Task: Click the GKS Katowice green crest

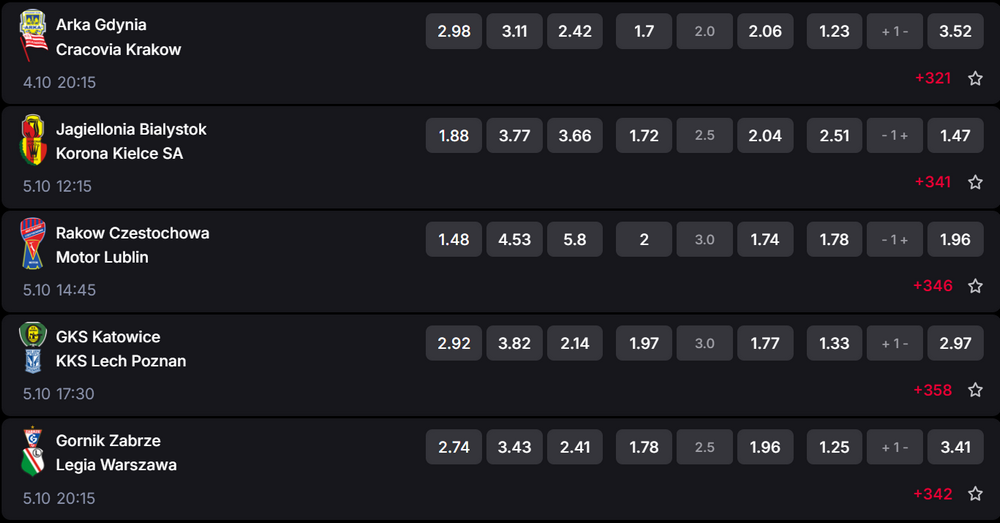Action: click(33, 336)
